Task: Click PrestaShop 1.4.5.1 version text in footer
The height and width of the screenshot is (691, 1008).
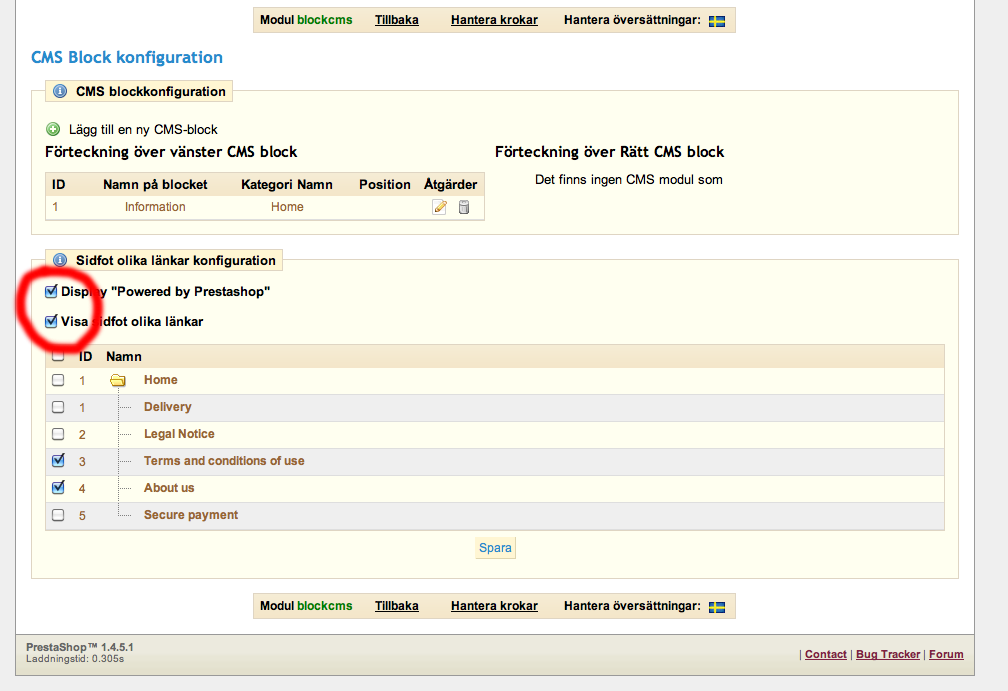Action: click(x=80, y=647)
